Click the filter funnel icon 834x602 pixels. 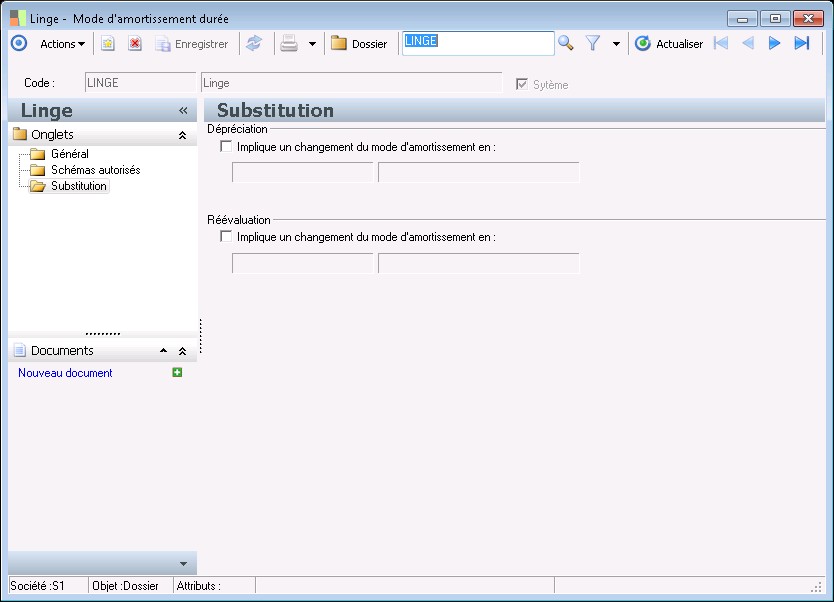coord(593,44)
